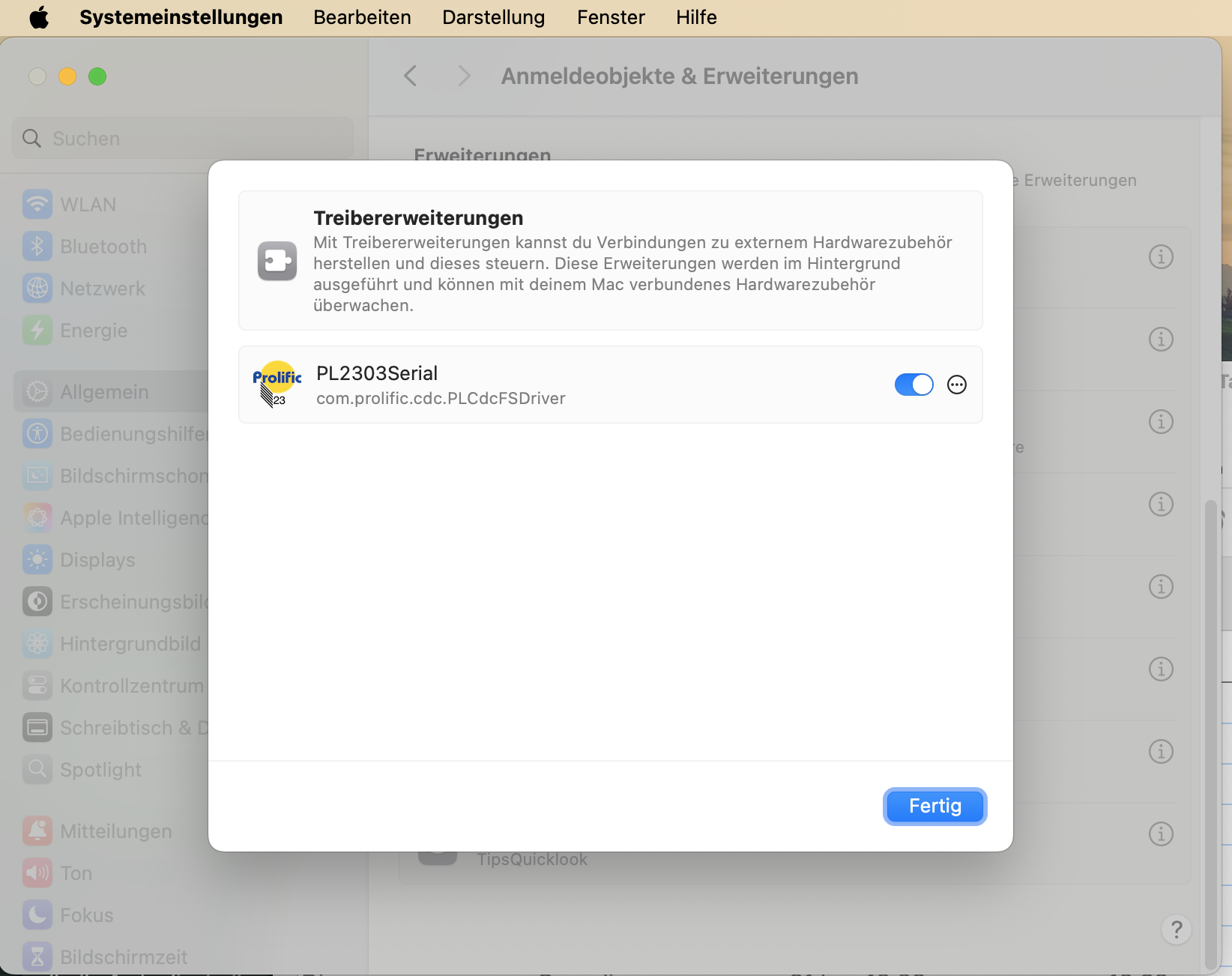Select Netzwerk in the sidebar

112,288
